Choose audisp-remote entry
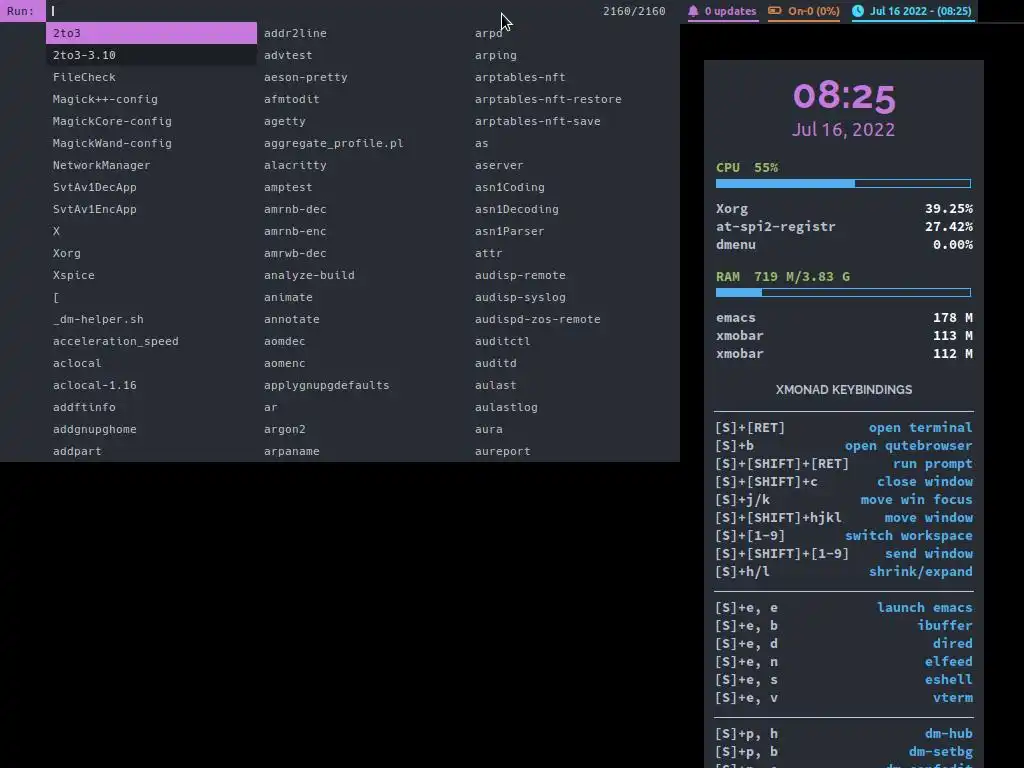1024x768 pixels. point(520,275)
